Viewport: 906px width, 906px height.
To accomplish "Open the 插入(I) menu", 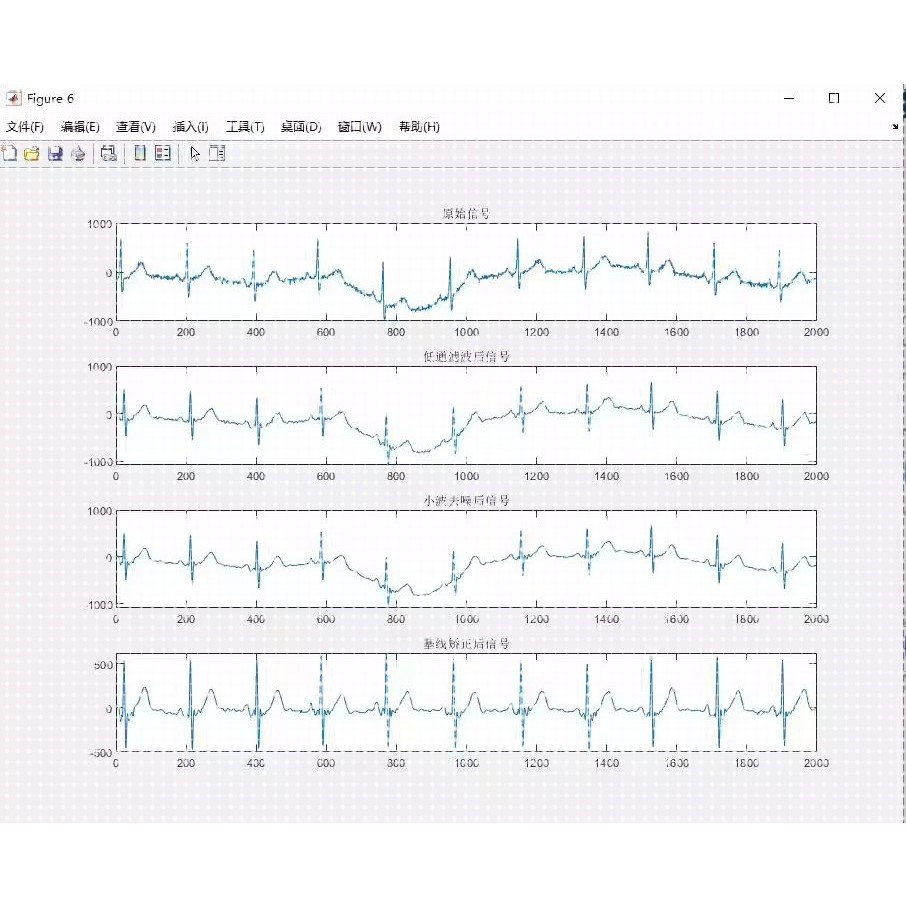I will (191, 127).
